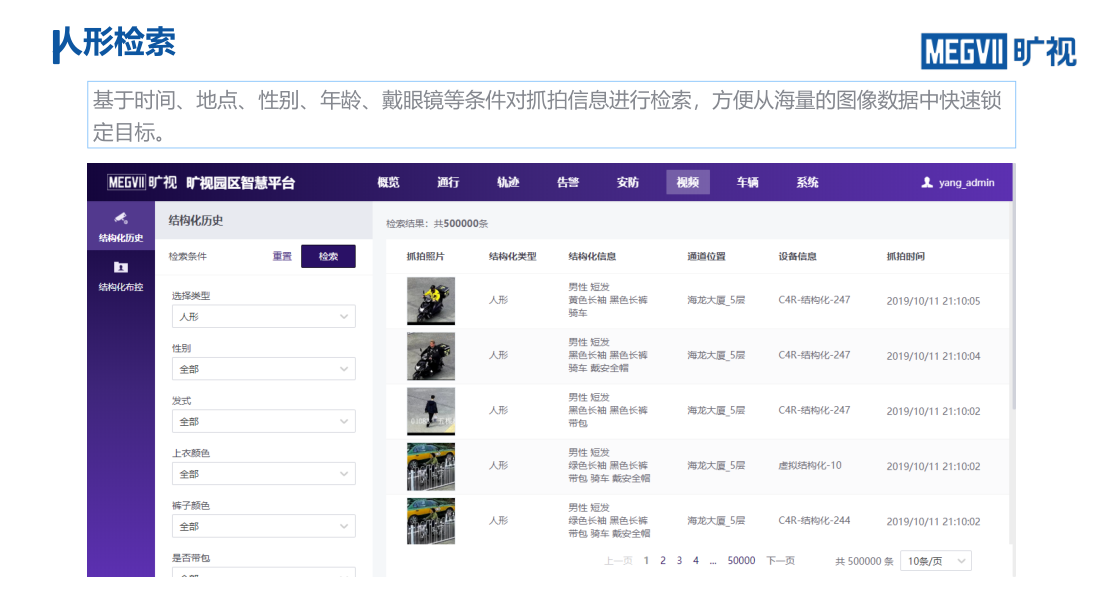Expand the 选择类型 dropdown showing 人形
The image size is (1093, 614).
click(263, 316)
